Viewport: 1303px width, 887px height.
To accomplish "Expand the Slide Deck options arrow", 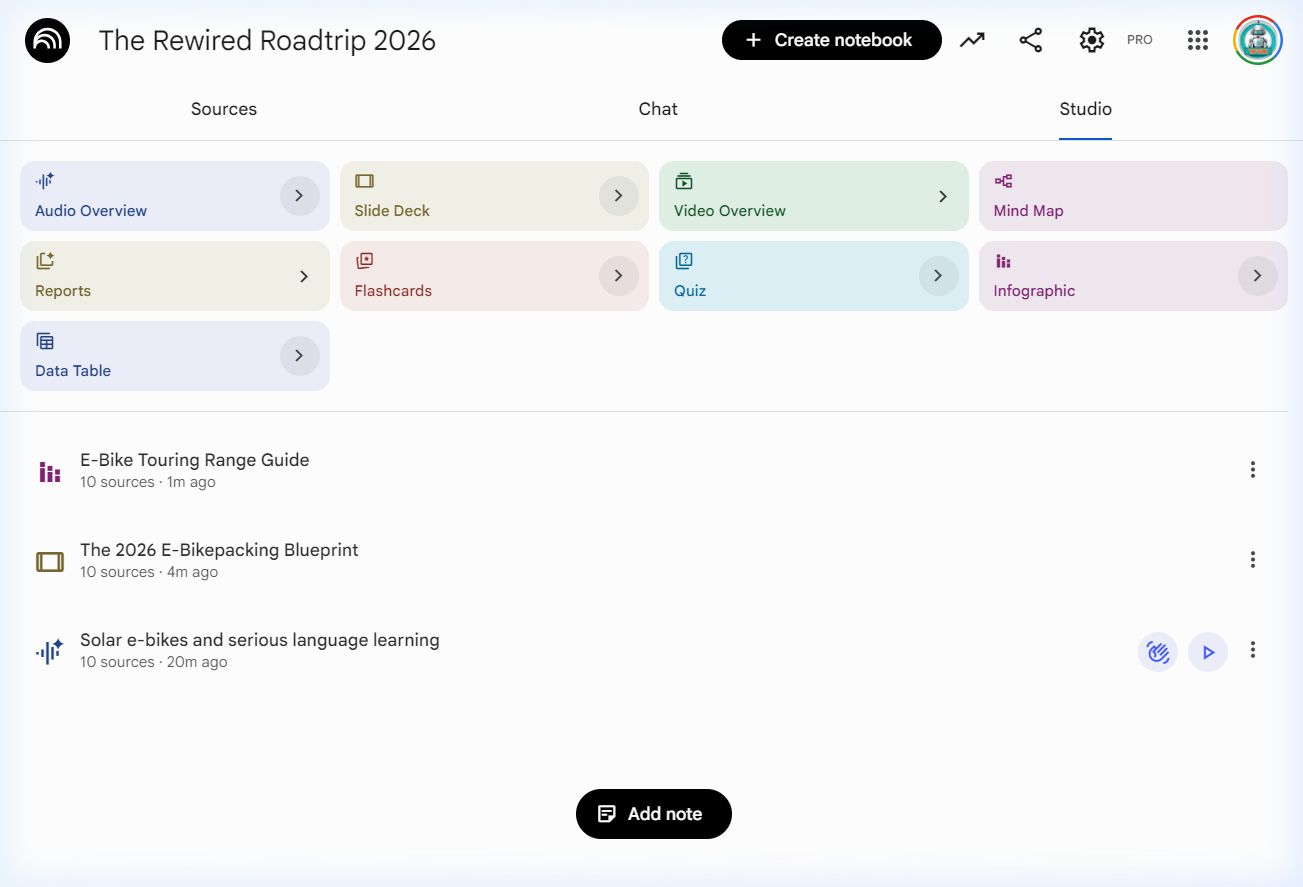I will click(x=618, y=196).
